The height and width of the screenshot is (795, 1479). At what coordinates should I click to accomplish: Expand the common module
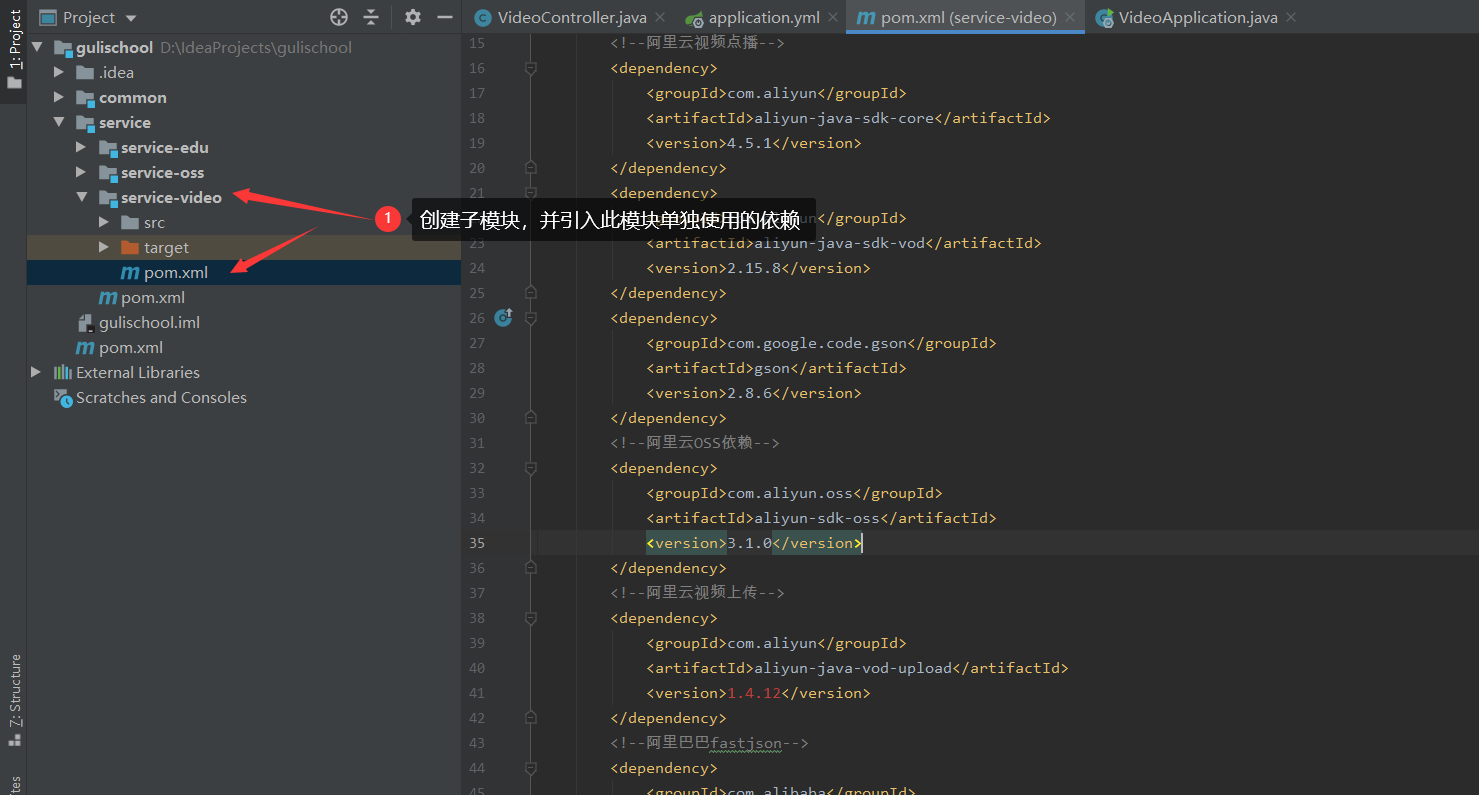[59, 97]
